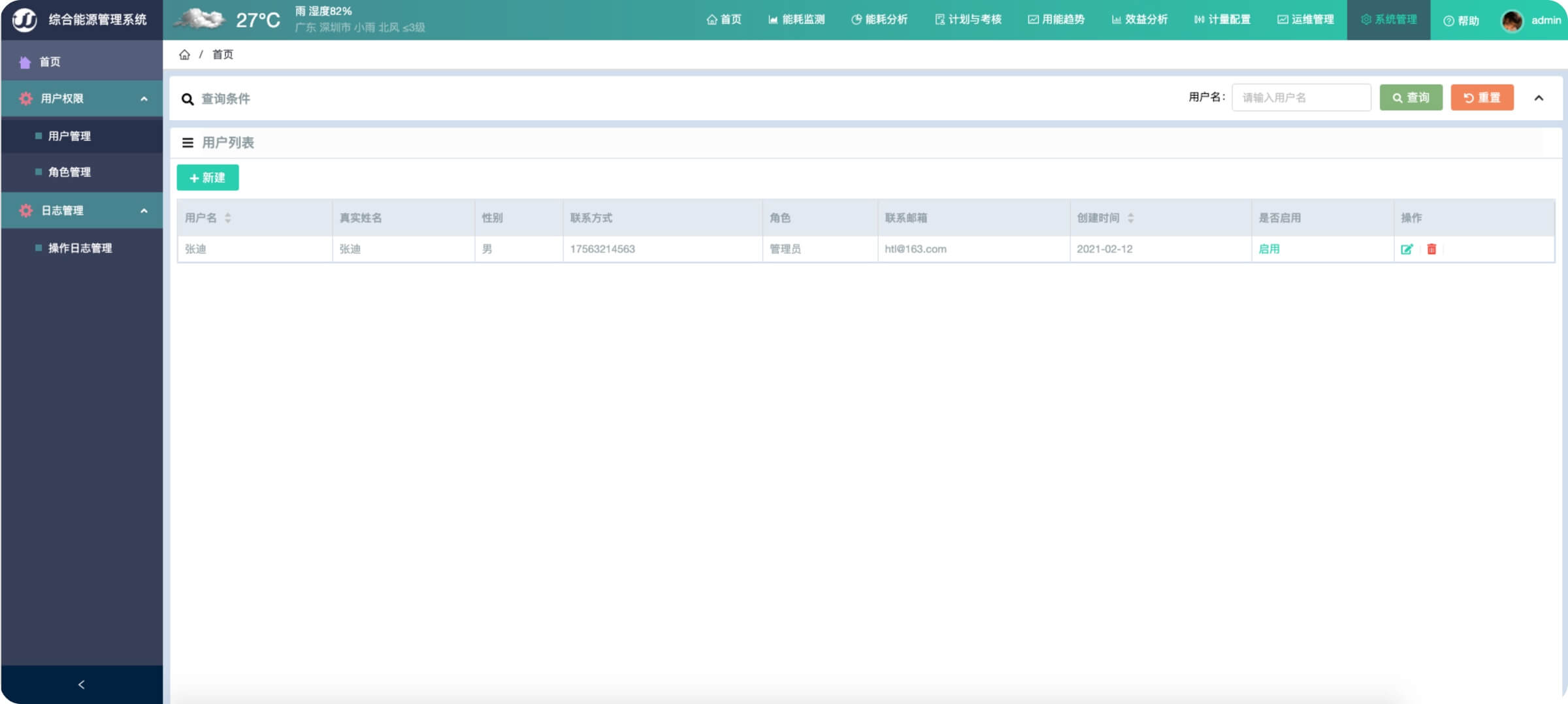Click the weather cloud icon

point(199,20)
